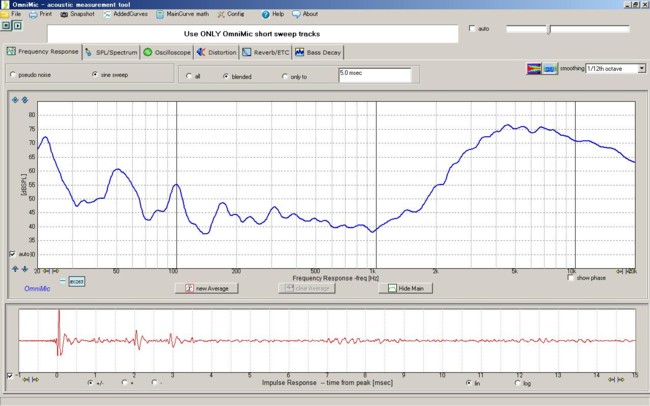
Task: Click the first blue diamond zoom icon above dBSPL axis
Action: (15, 100)
